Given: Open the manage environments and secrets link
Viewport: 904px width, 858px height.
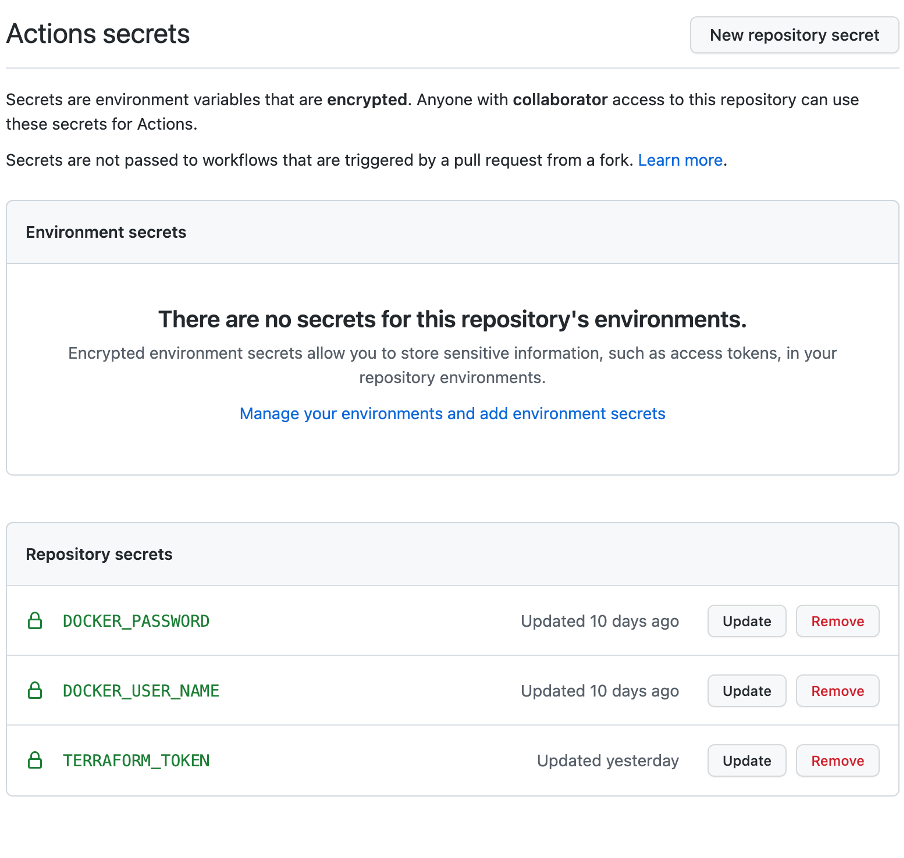Looking at the screenshot, I should click(452, 413).
